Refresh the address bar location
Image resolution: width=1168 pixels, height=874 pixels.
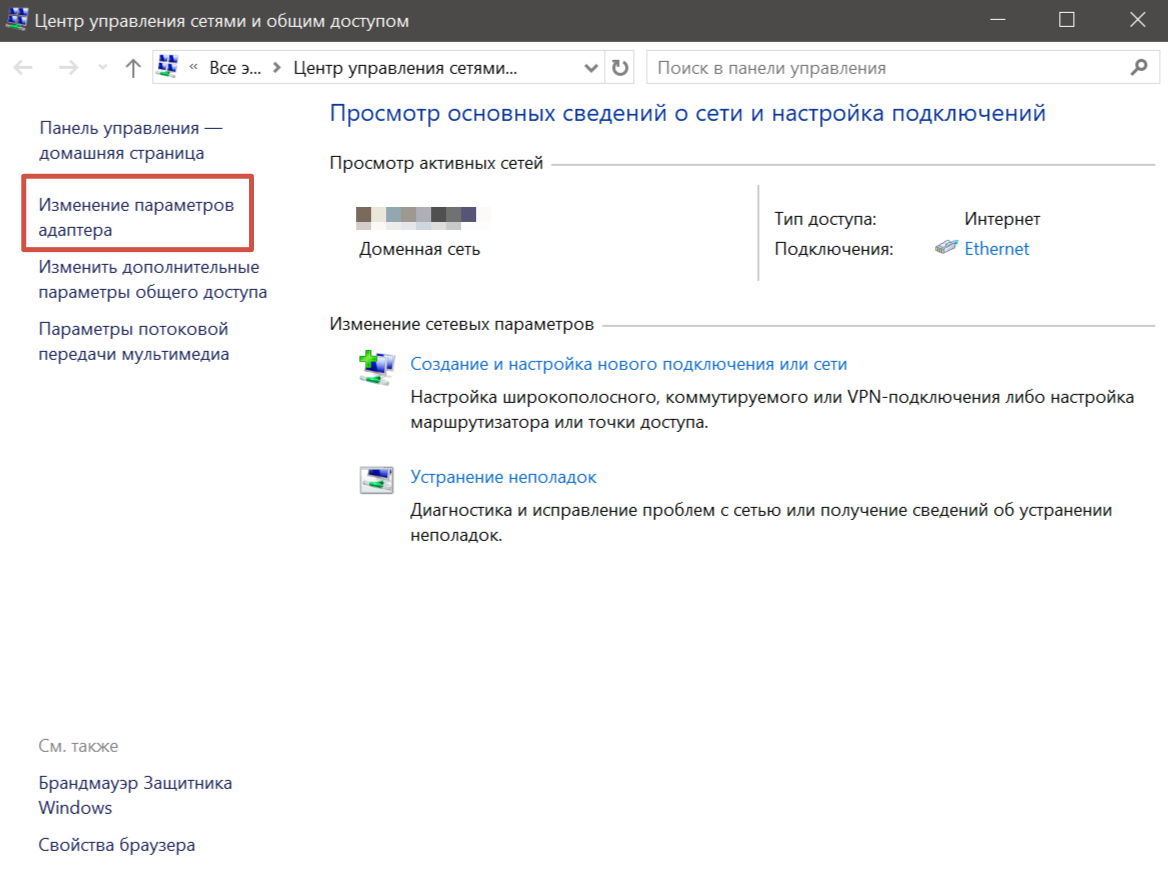[x=620, y=68]
